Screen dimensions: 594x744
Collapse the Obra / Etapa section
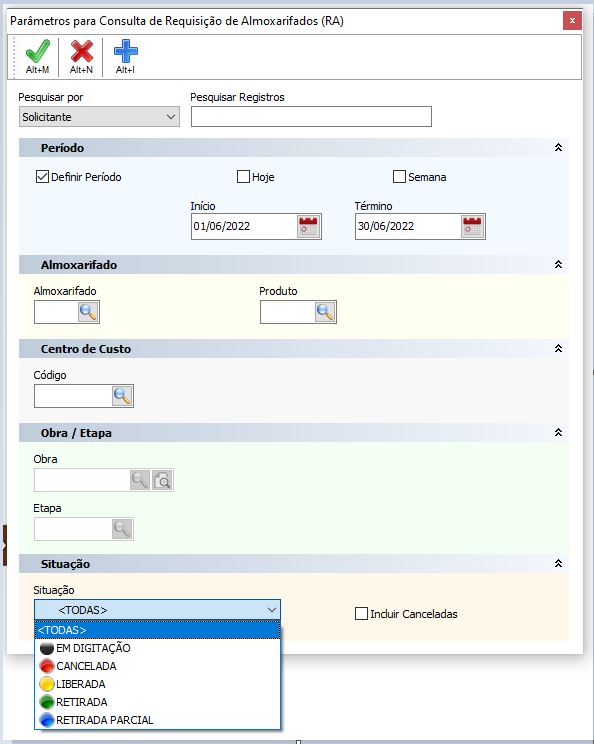558,433
